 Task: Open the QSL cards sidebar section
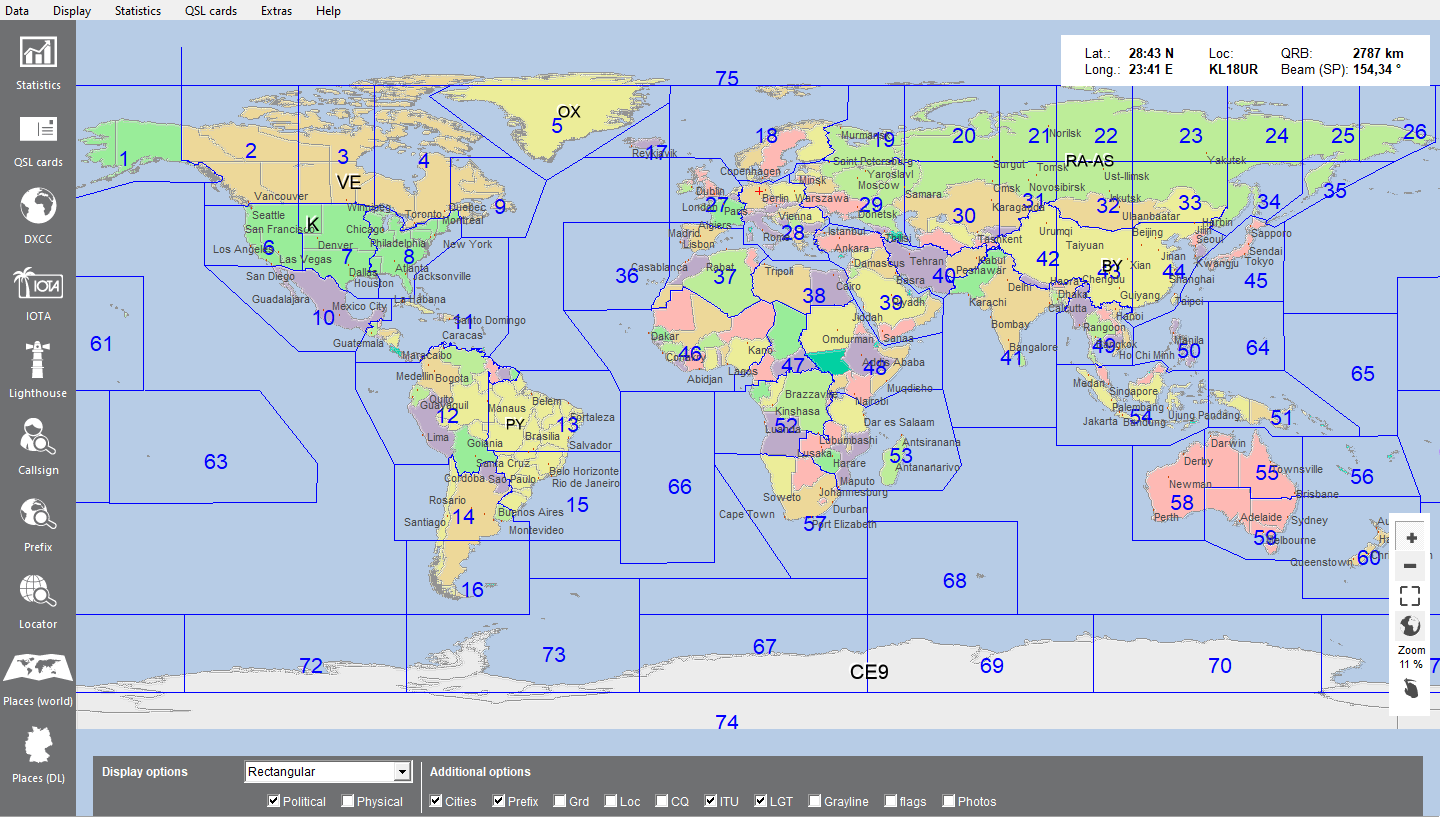click(38, 139)
